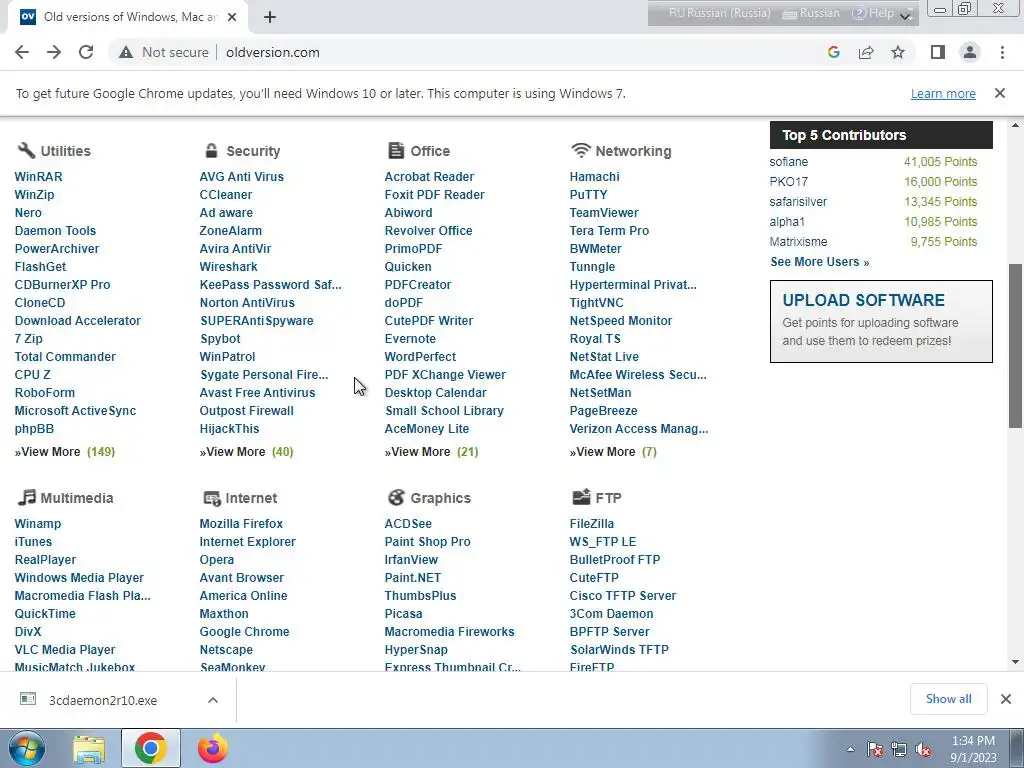The width and height of the screenshot is (1024, 768).
Task: Click the UPLOAD SOFTWARE banner
Action: (881, 321)
